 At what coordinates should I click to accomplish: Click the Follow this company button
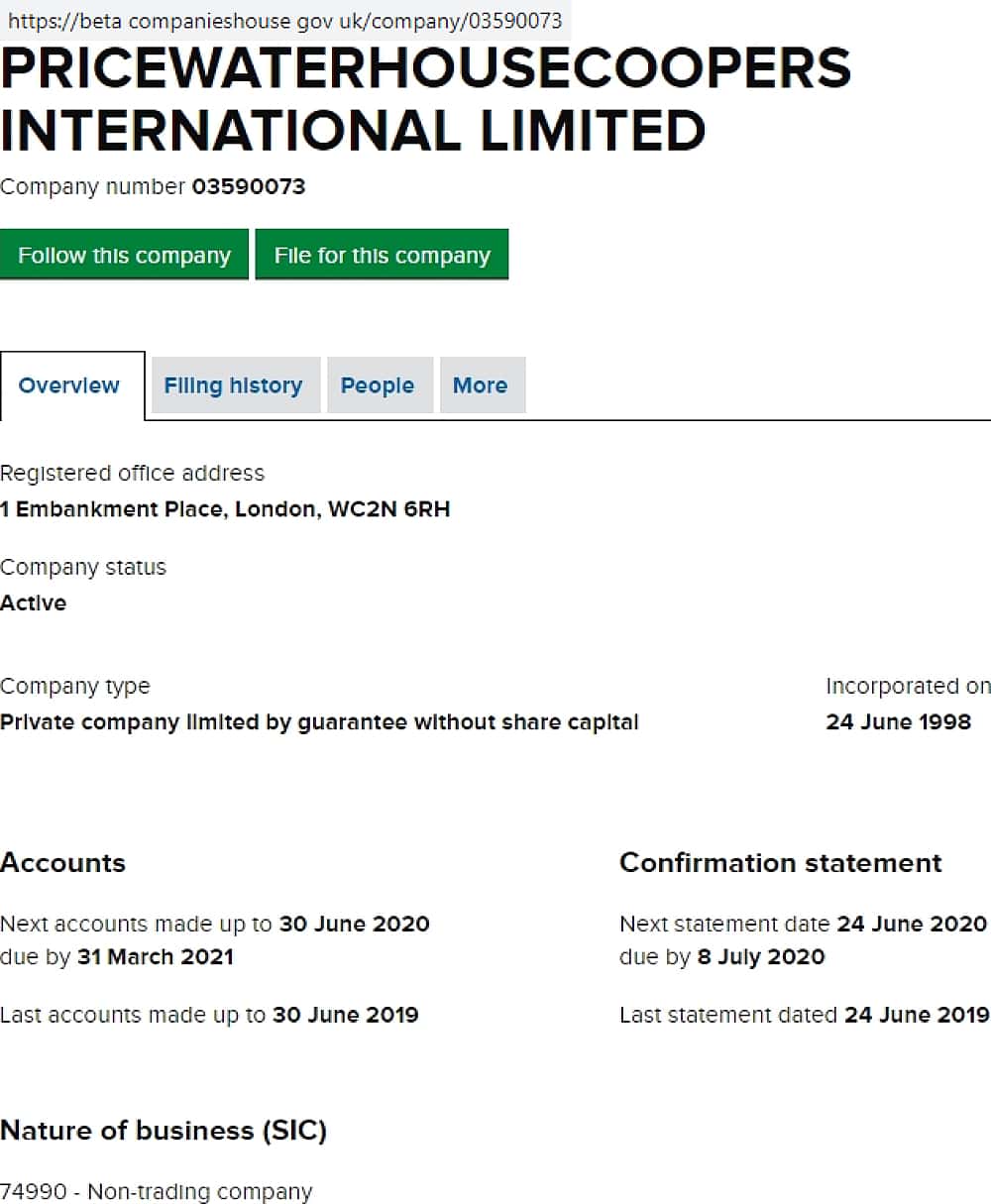(124, 256)
